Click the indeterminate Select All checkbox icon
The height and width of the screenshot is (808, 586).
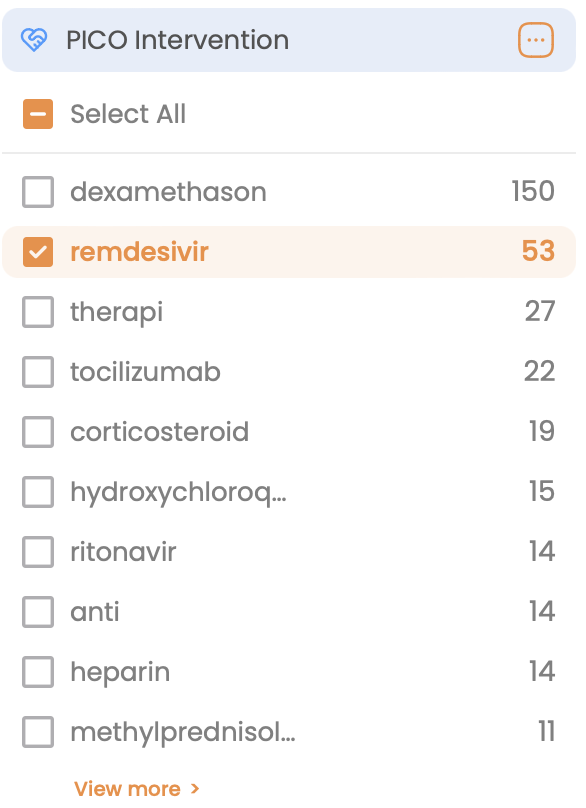point(38,114)
